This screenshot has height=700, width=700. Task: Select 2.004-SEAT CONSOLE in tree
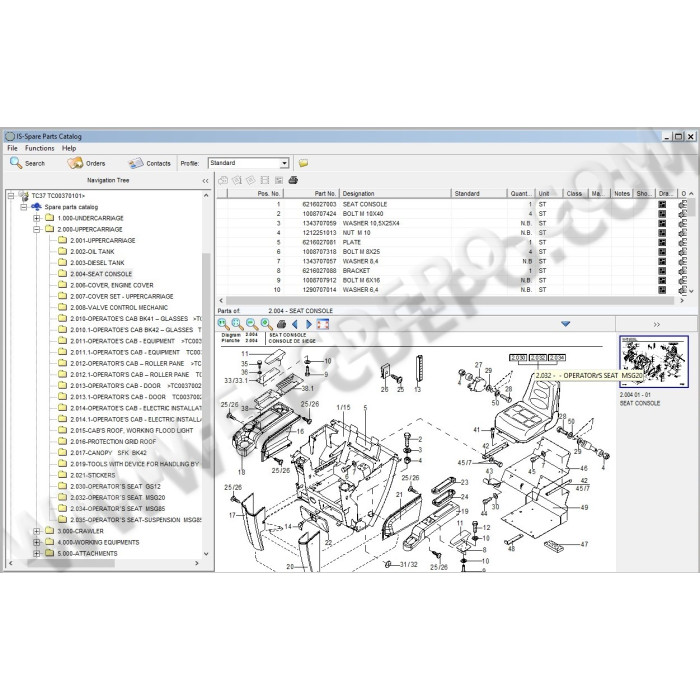tap(101, 274)
